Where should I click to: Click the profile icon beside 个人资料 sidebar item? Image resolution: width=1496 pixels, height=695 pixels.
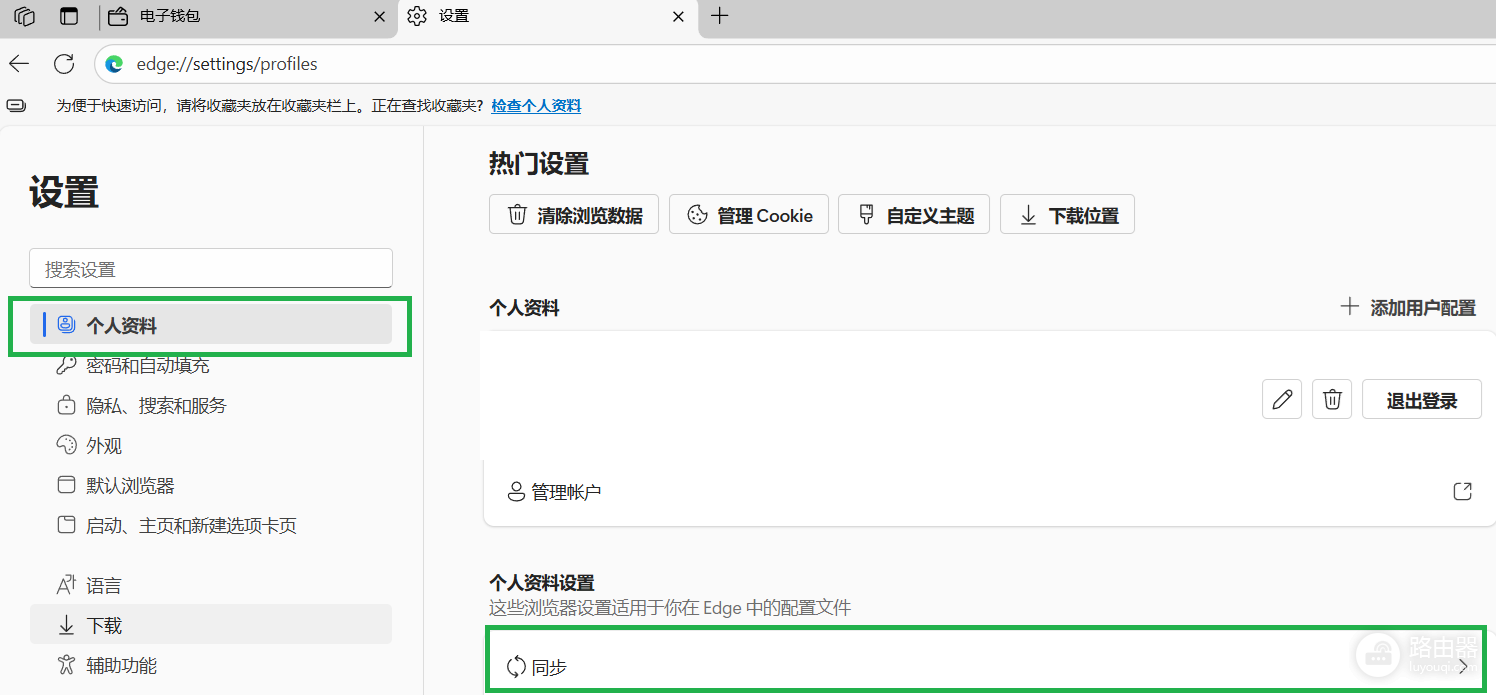pyautogui.click(x=66, y=325)
